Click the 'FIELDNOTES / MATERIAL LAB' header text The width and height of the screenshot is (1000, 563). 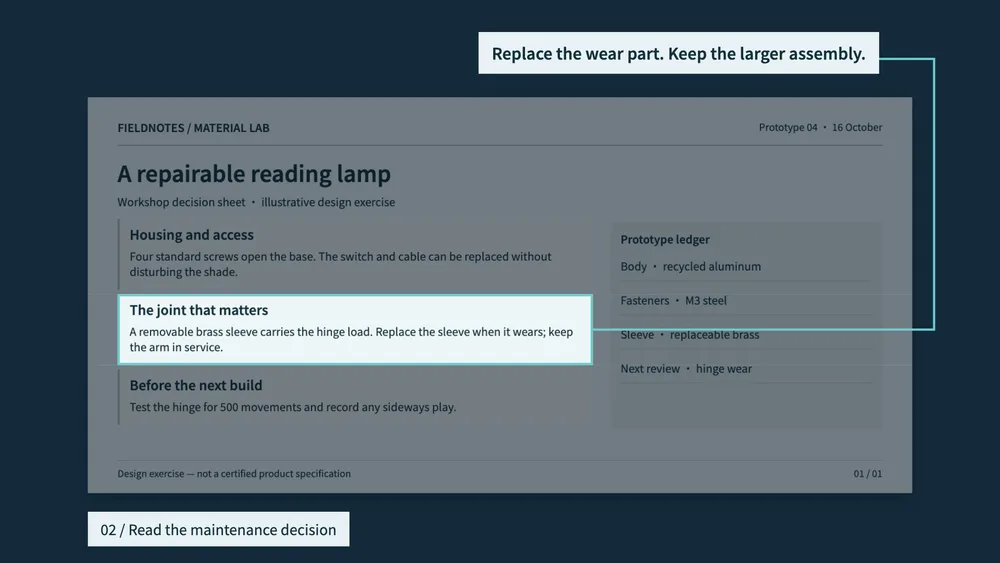coord(193,128)
